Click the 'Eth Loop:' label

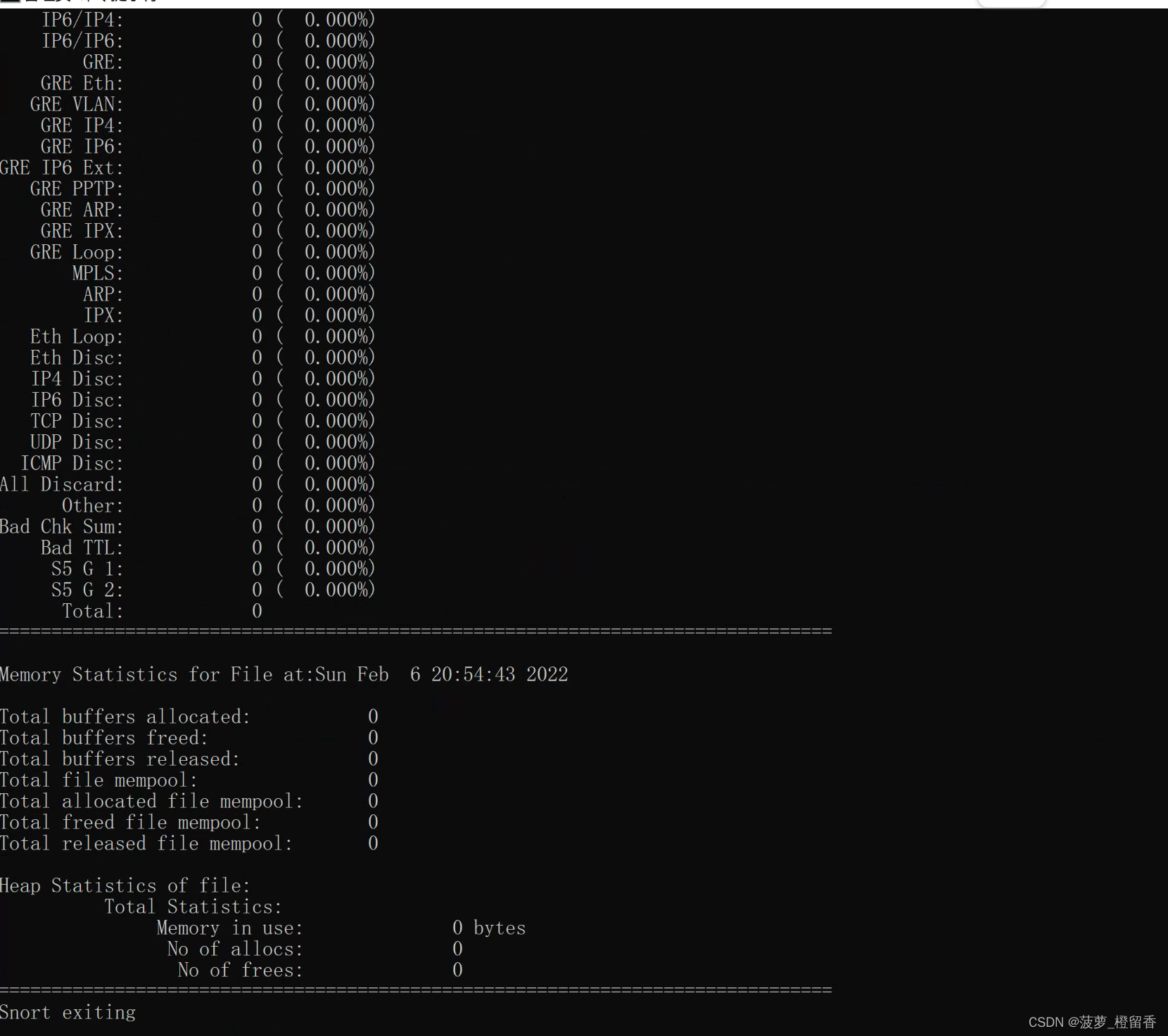tap(77, 336)
